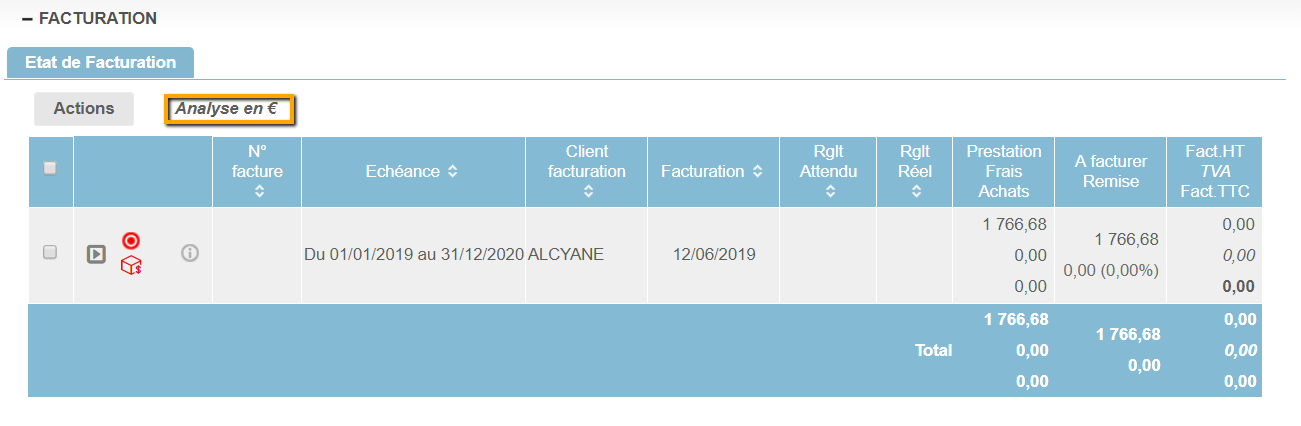
Task: Sort table by Echéance column
Action: 453,172
